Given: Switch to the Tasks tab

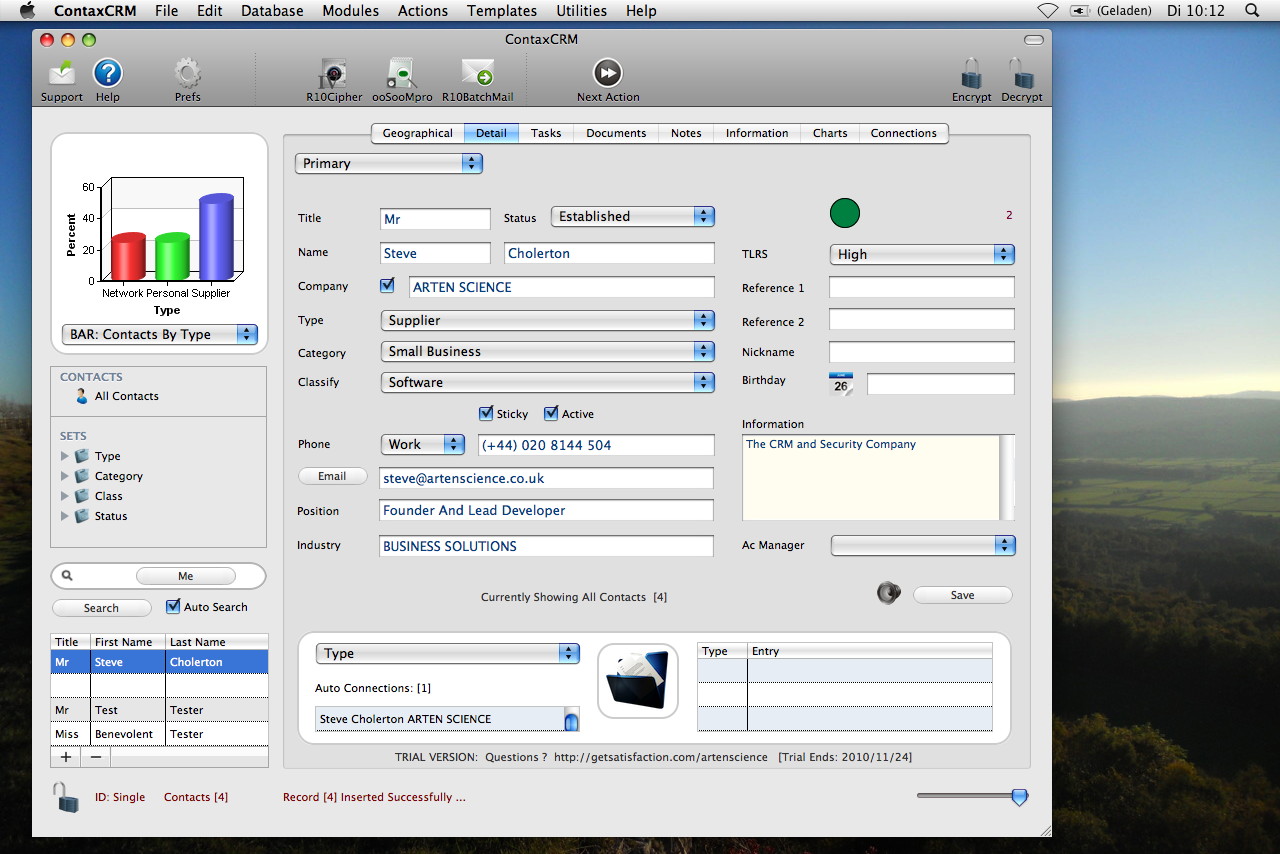Looking at the screenshot, I should 546,133.
